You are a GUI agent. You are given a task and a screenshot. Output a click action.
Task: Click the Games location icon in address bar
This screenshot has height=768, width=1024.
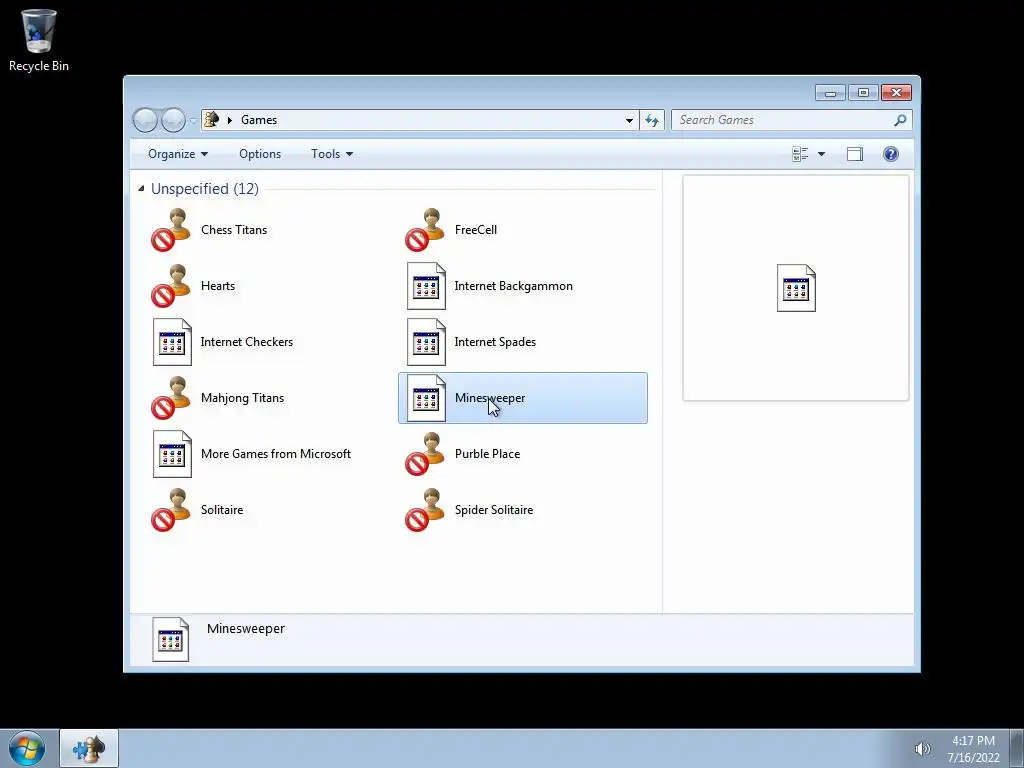point(212,120)
